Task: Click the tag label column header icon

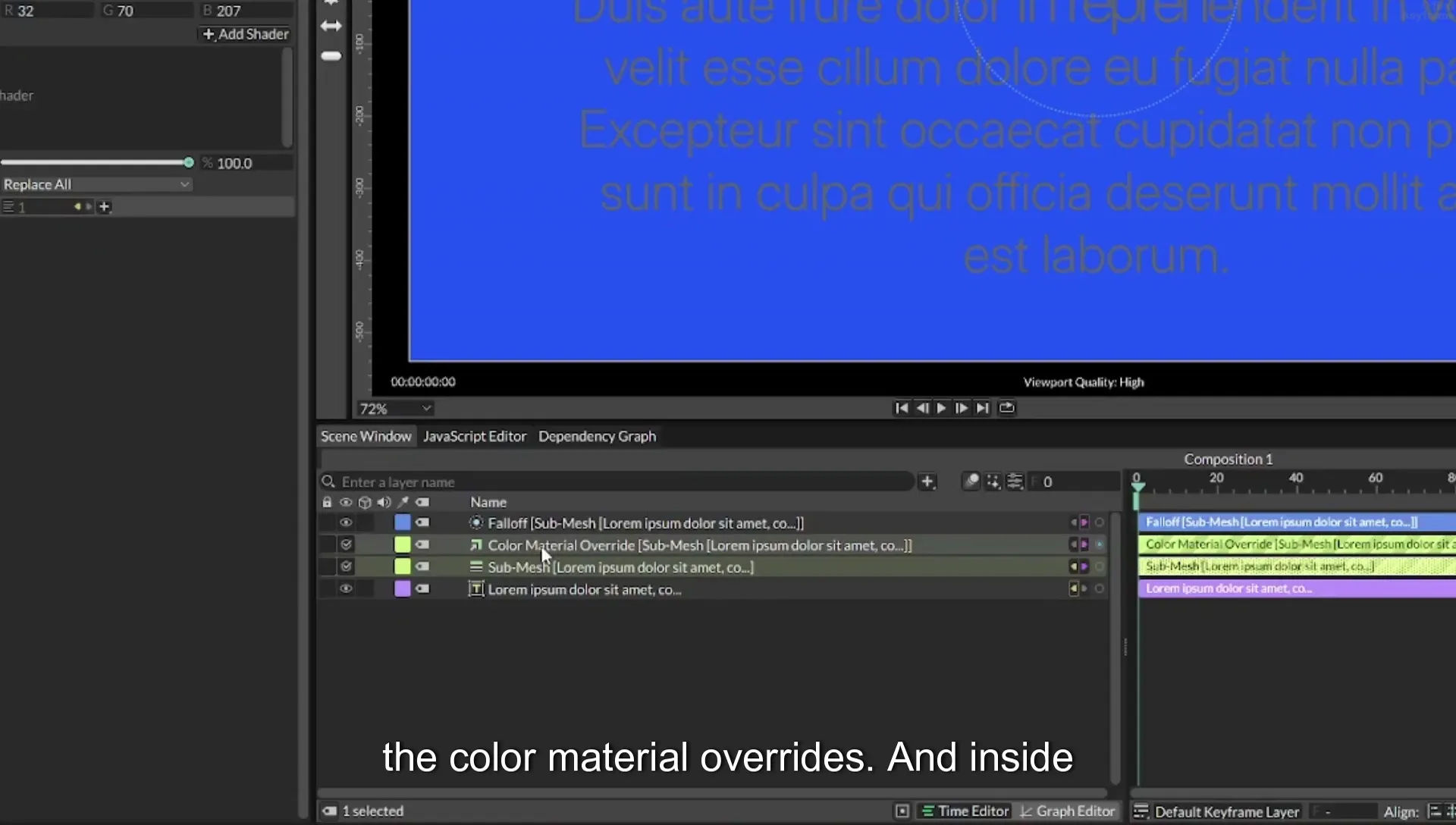Action: (422, 502)
